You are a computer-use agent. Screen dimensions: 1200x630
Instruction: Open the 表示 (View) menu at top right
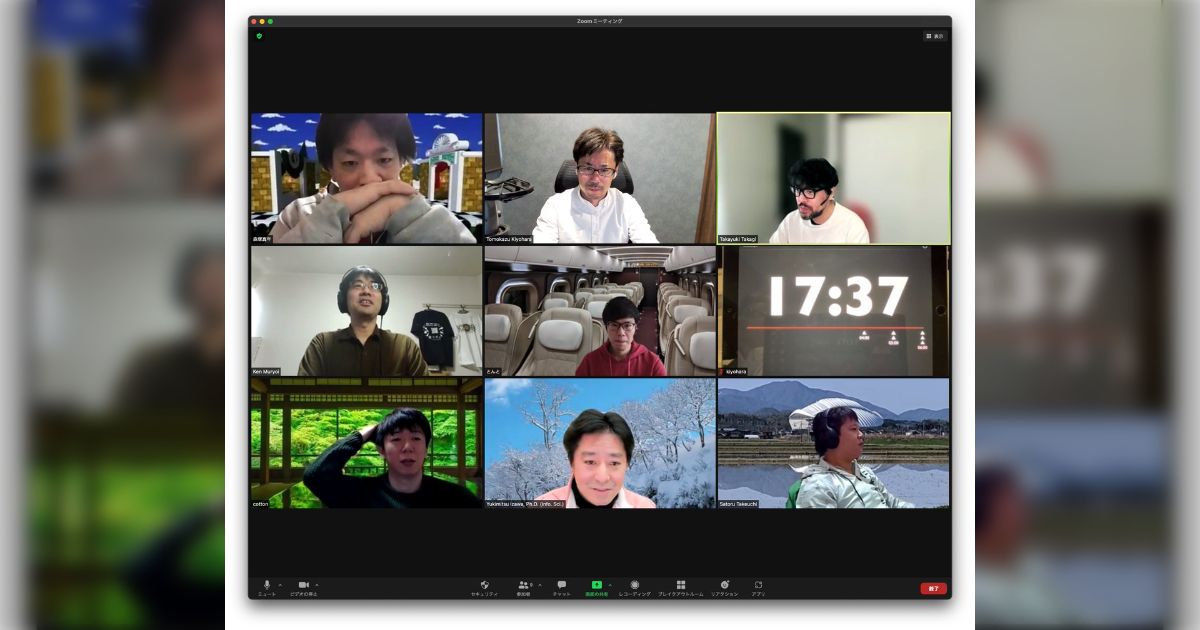point(940,36)
